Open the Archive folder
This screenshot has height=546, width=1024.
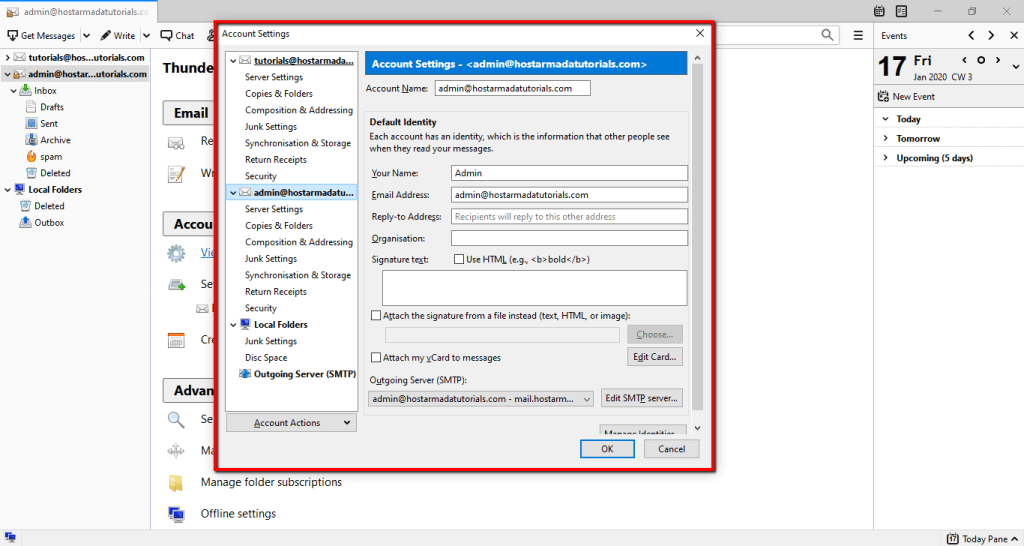pos(55,140)
